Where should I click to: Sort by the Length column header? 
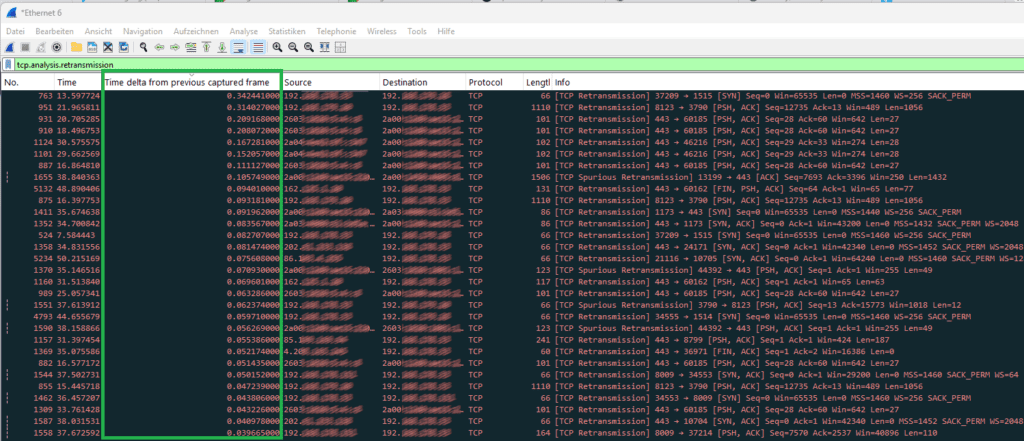(x=537, y=82)
